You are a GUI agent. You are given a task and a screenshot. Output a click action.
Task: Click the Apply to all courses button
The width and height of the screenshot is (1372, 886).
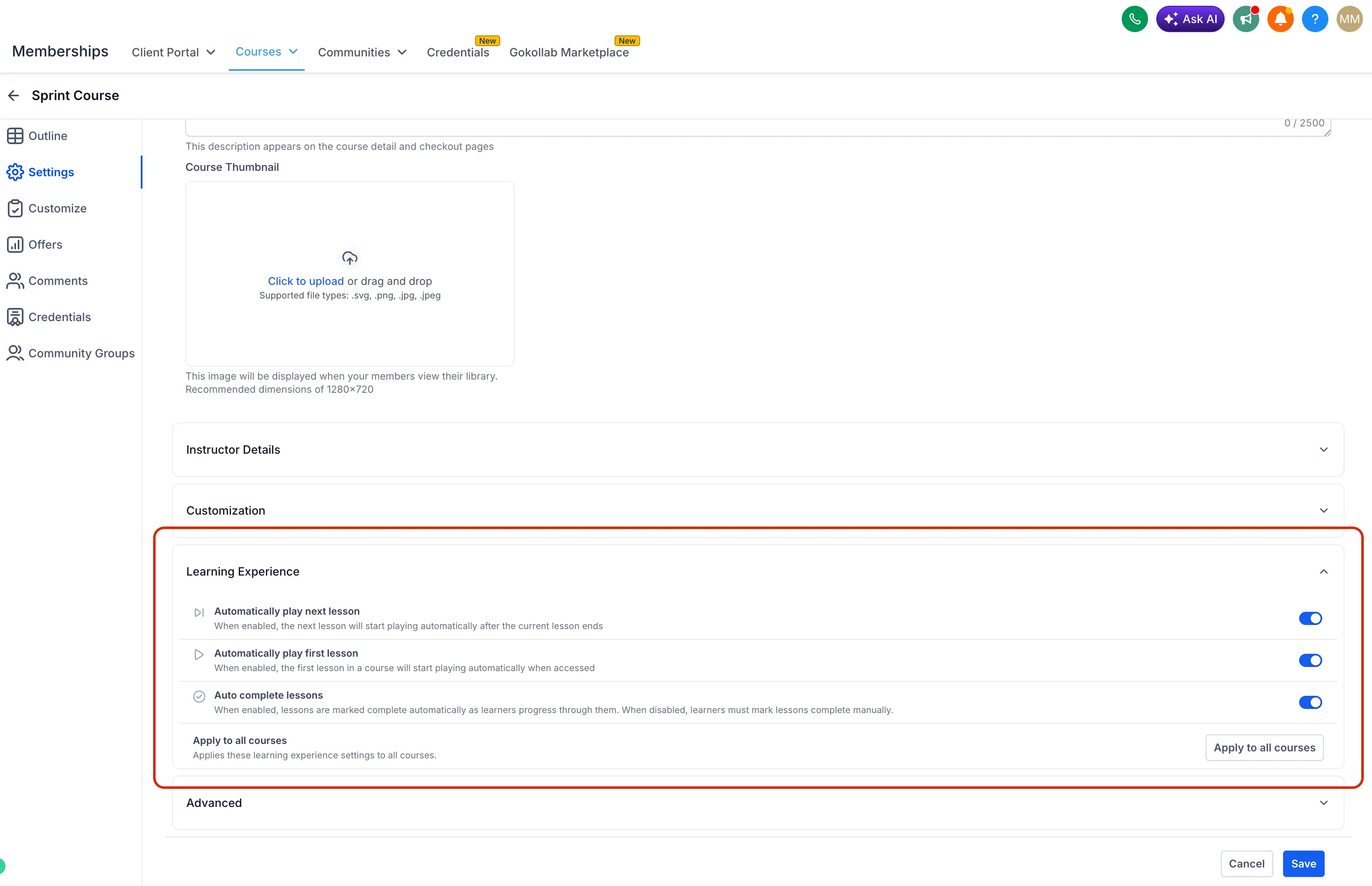tap(1264, 747)
